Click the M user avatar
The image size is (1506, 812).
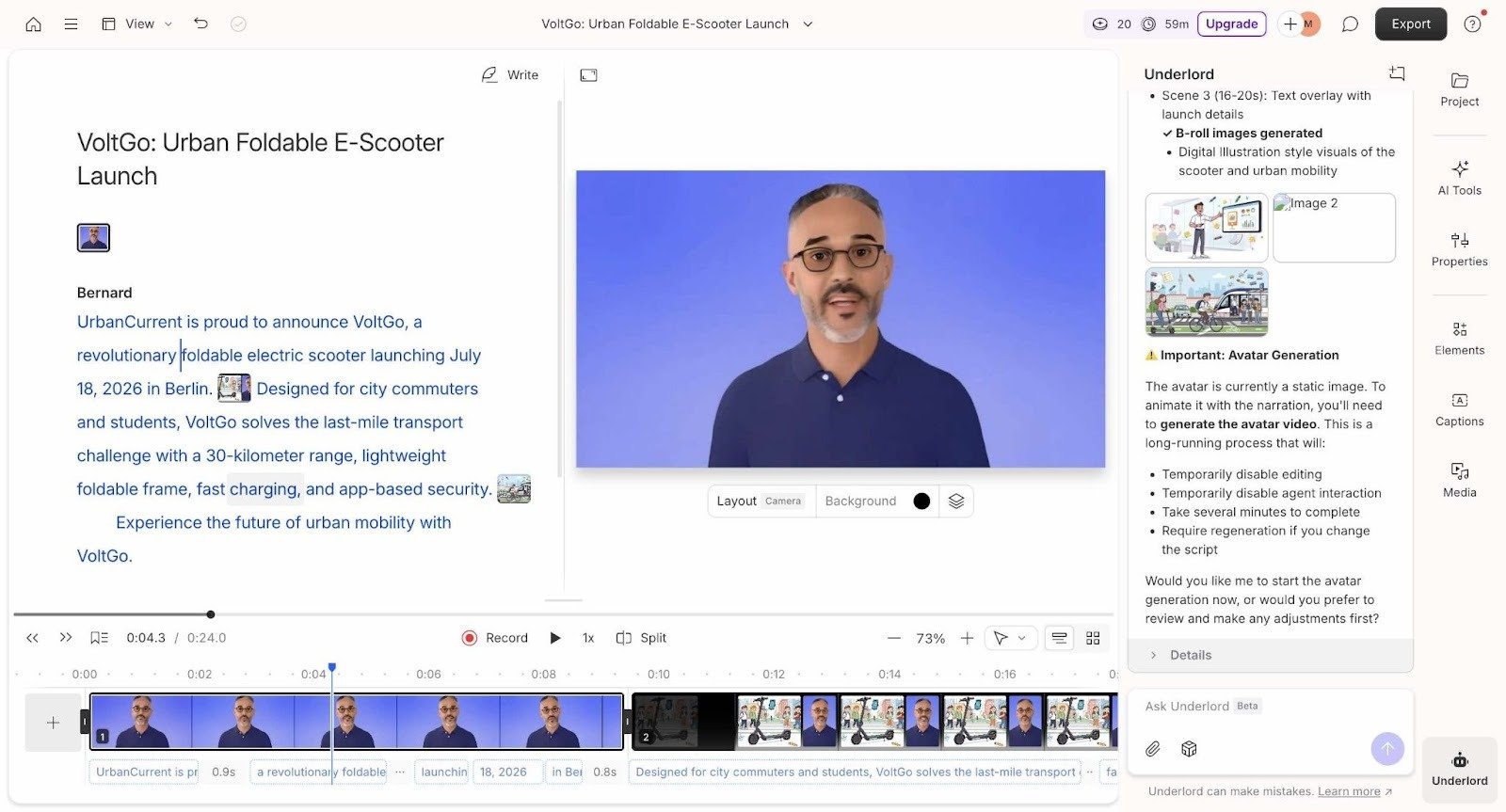(x=1308, y=24)
